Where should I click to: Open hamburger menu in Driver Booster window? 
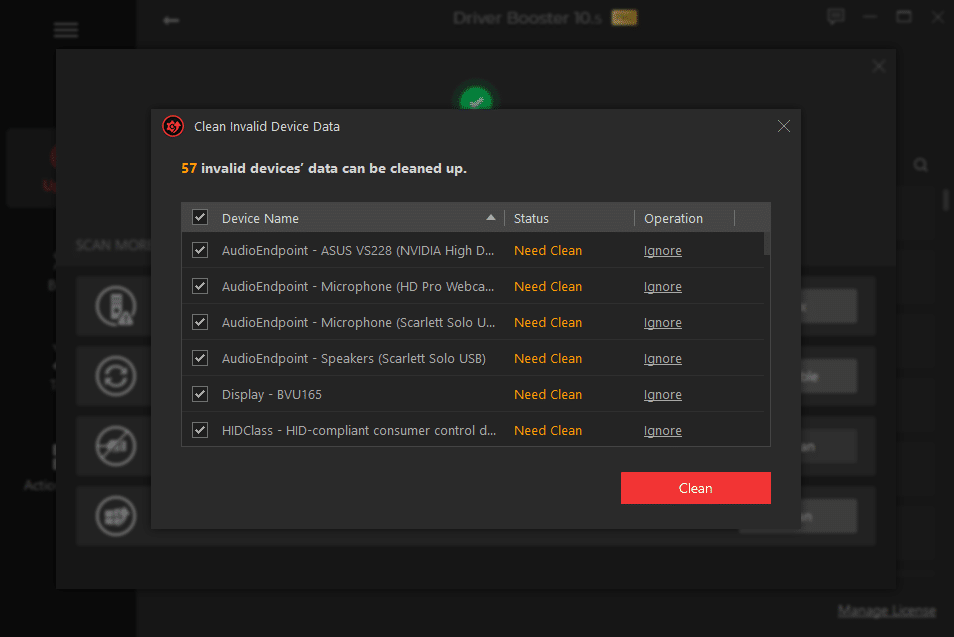coord(66,30)
